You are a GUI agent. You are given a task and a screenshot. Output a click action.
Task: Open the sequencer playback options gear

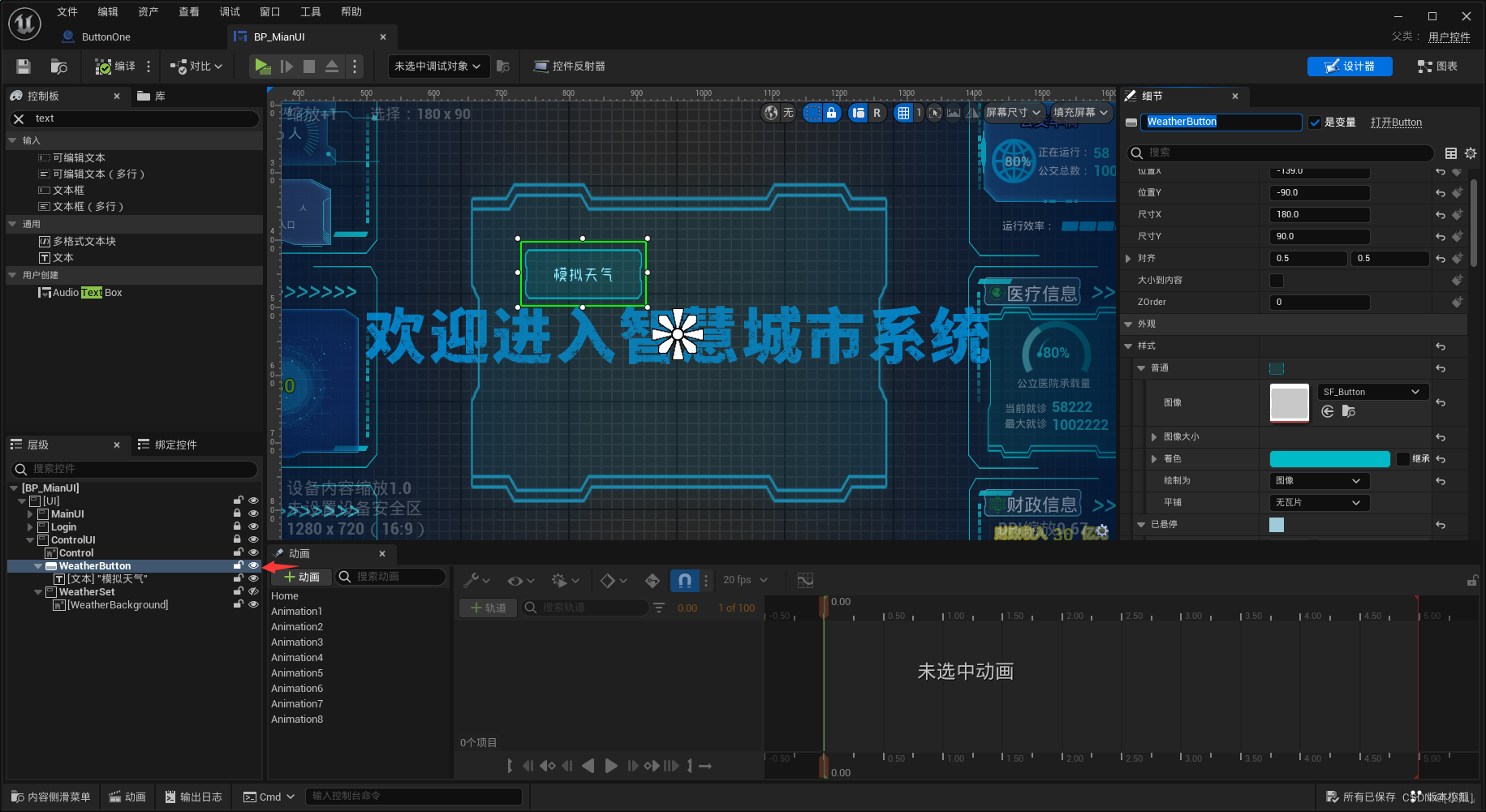click(565, 580)
